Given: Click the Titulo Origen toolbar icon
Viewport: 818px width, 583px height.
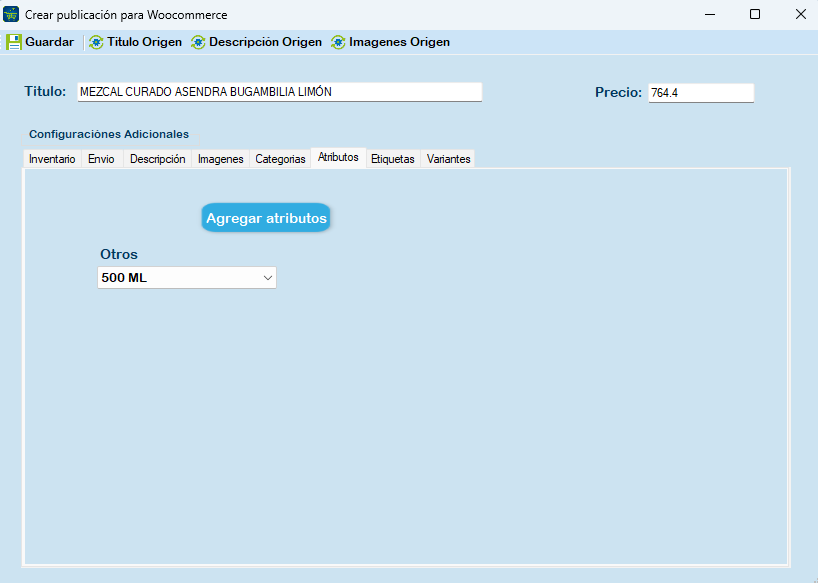Looking at the screenshot, I should click(96, 42).
